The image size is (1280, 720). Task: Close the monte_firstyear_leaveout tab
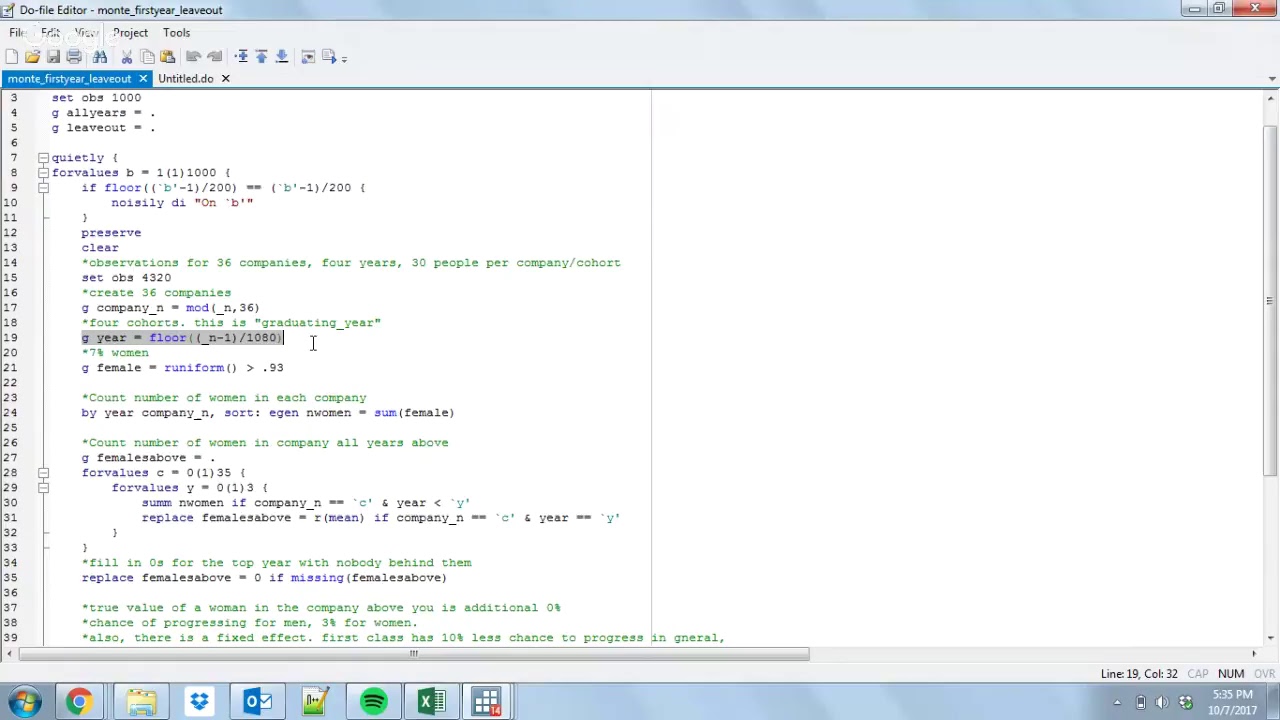pos(143,78)
